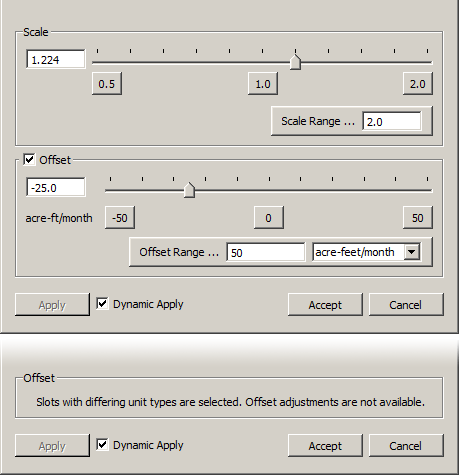This screenshot has width=459, height=475.
Task: Click Accept in the upper dialog
Action: 325,304
